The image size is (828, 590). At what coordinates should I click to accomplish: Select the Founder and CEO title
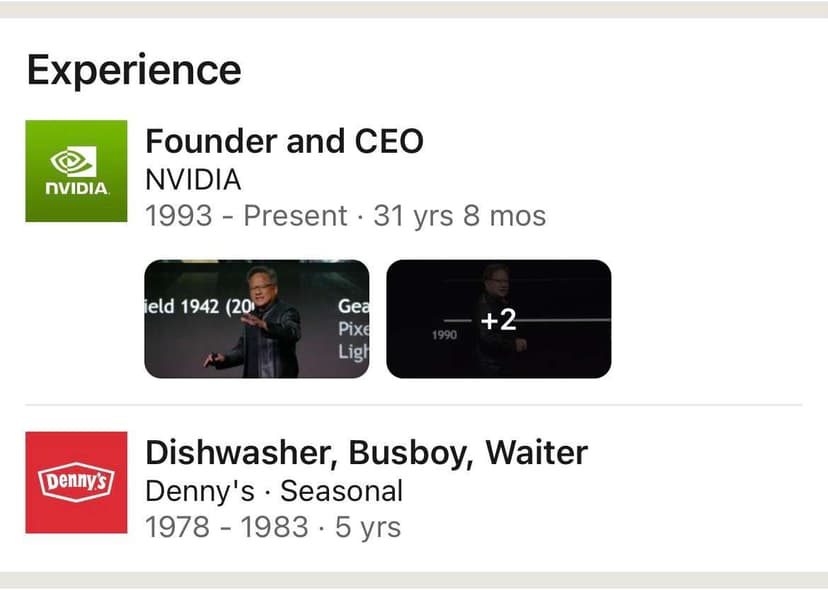[x=284, y=141]
